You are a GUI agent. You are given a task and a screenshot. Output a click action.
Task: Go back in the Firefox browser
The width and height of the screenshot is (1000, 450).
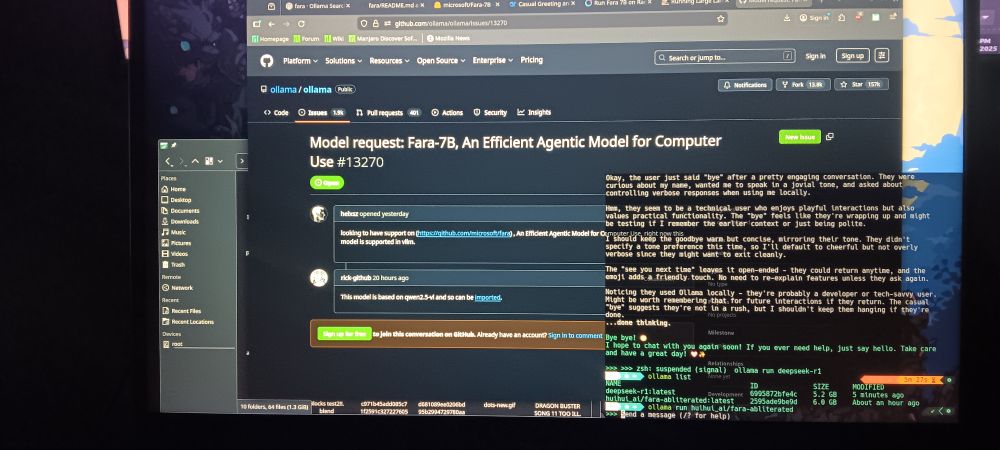click(271, 24)
